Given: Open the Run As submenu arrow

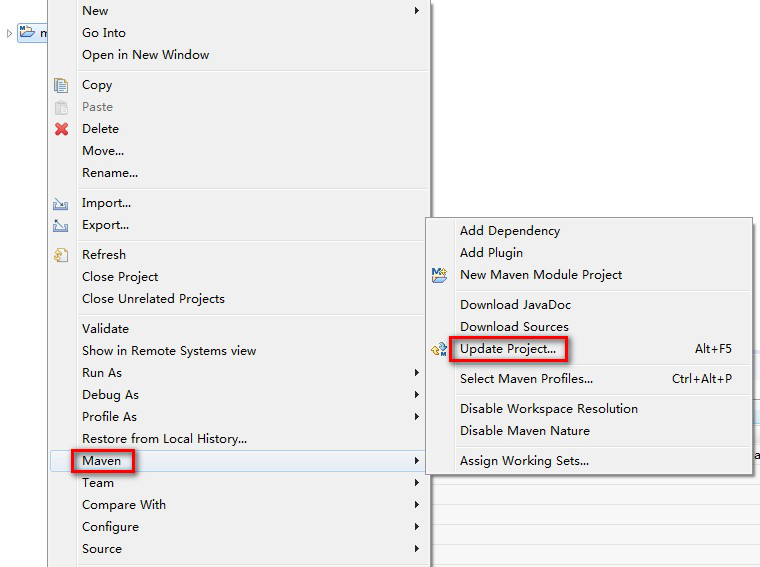Looking at the screenshot, I should (x=417, y=373).
